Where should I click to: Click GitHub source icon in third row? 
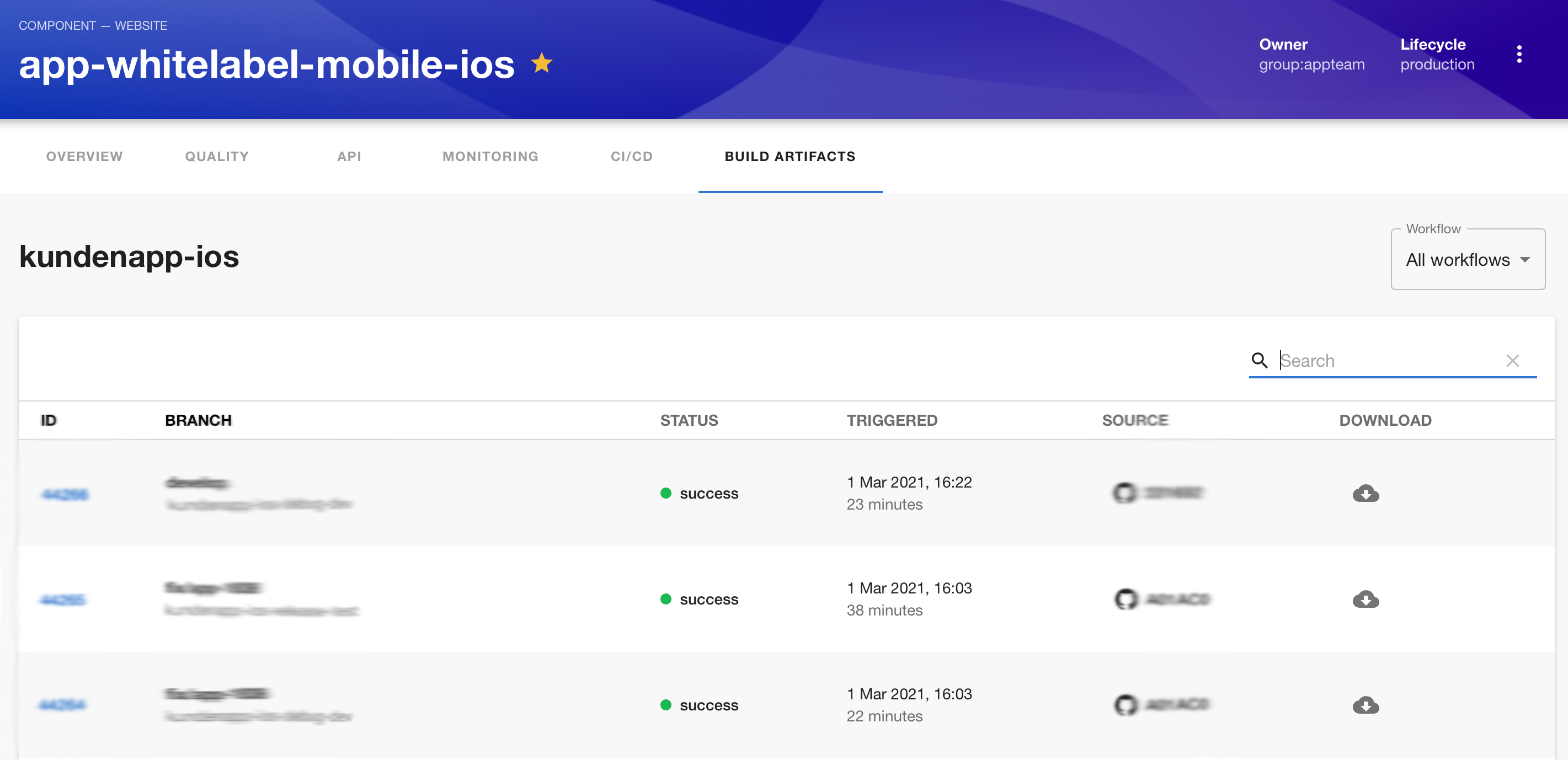click(1126, 705)
